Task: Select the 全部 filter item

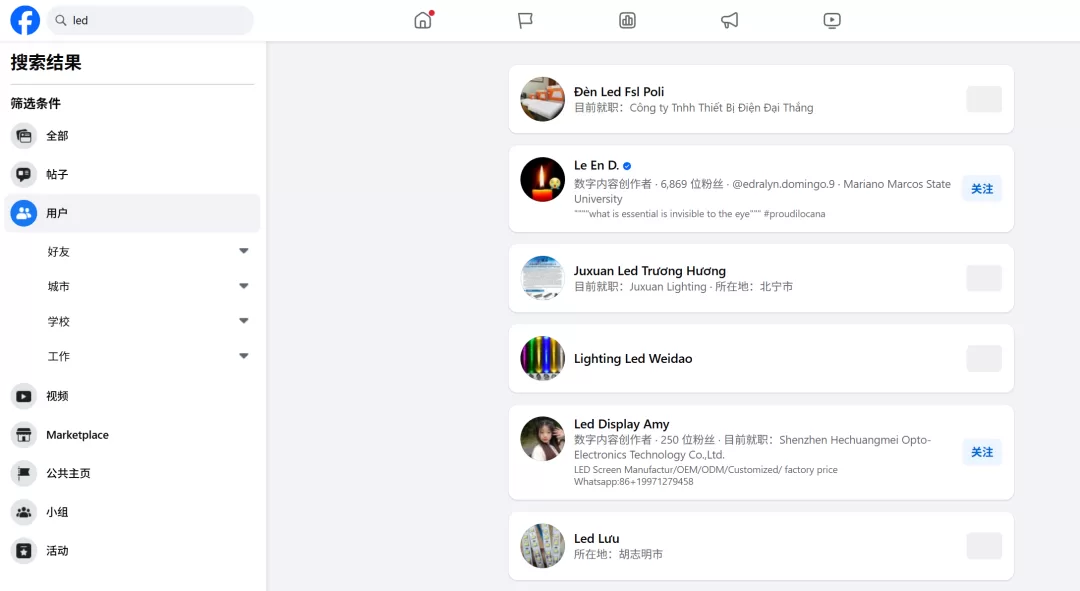Action: click(132, 136)
